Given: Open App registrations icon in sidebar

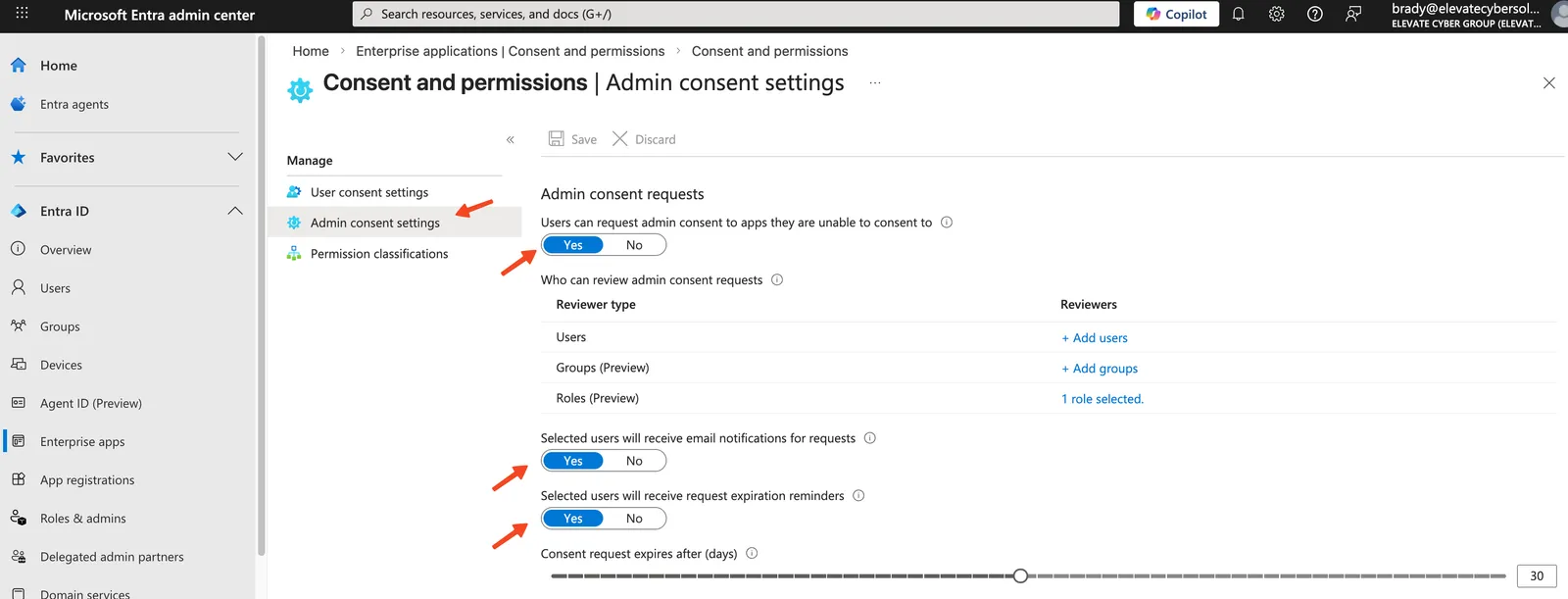Looking at the screenshot, I should point(18,479).
